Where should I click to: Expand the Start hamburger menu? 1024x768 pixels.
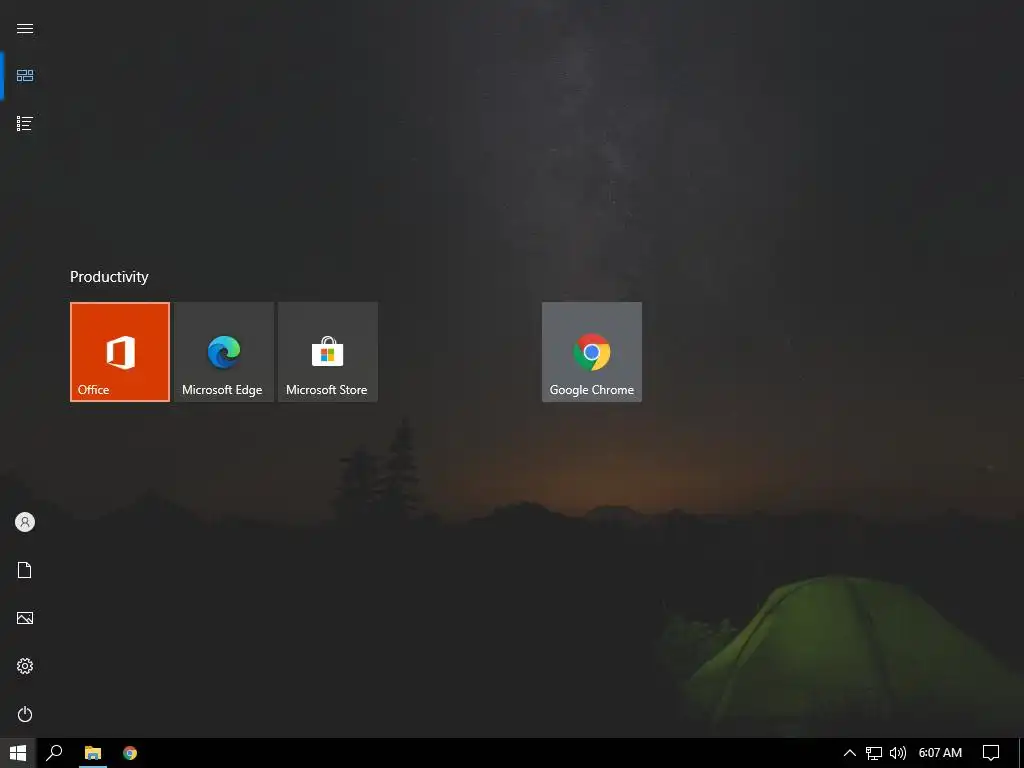pyautogui.click(x=25, y=28)
